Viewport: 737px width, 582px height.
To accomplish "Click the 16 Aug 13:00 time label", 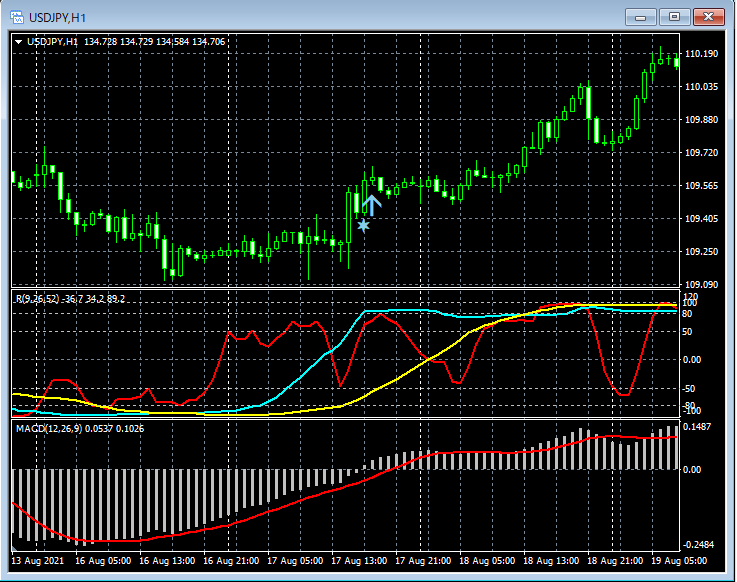I will pos(167,561).
